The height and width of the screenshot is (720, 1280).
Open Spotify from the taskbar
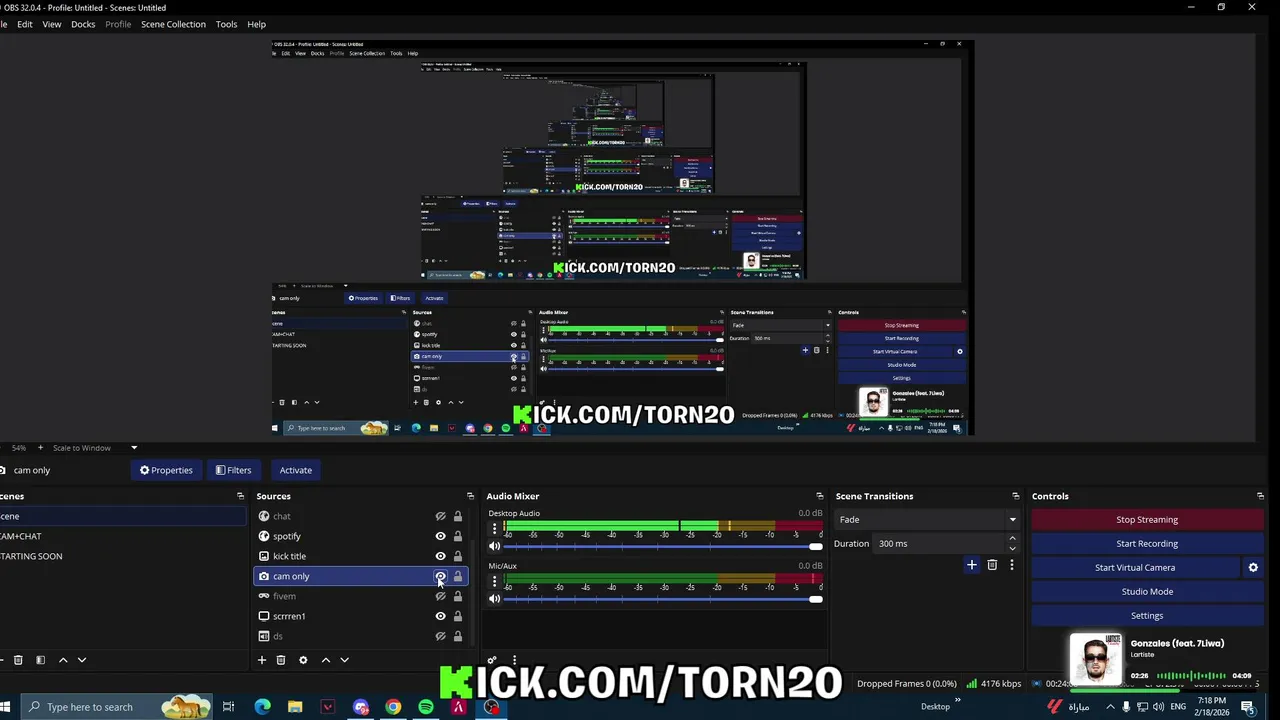coord(426,707)
